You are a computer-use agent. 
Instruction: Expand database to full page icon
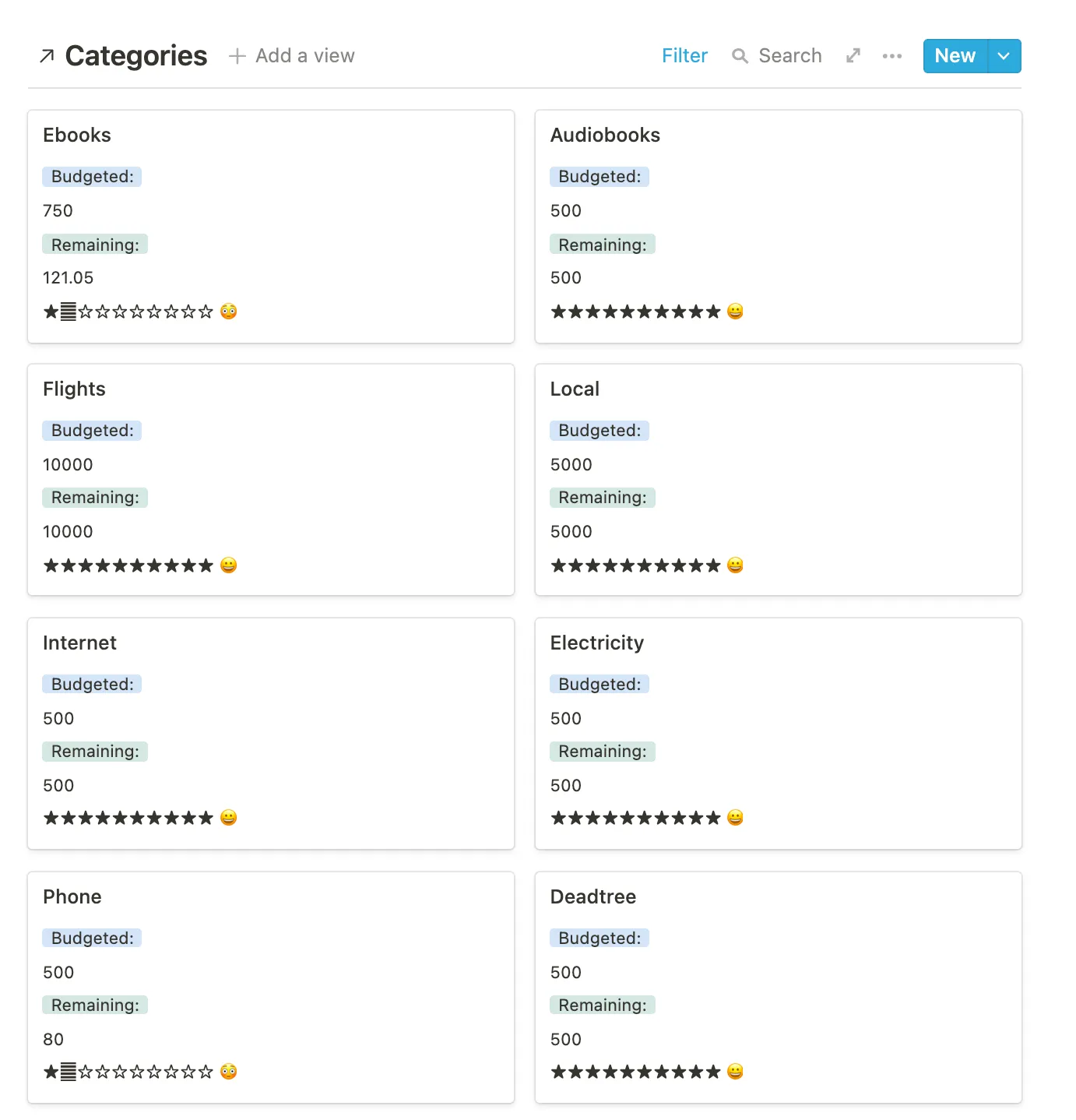tap(853, 56)
